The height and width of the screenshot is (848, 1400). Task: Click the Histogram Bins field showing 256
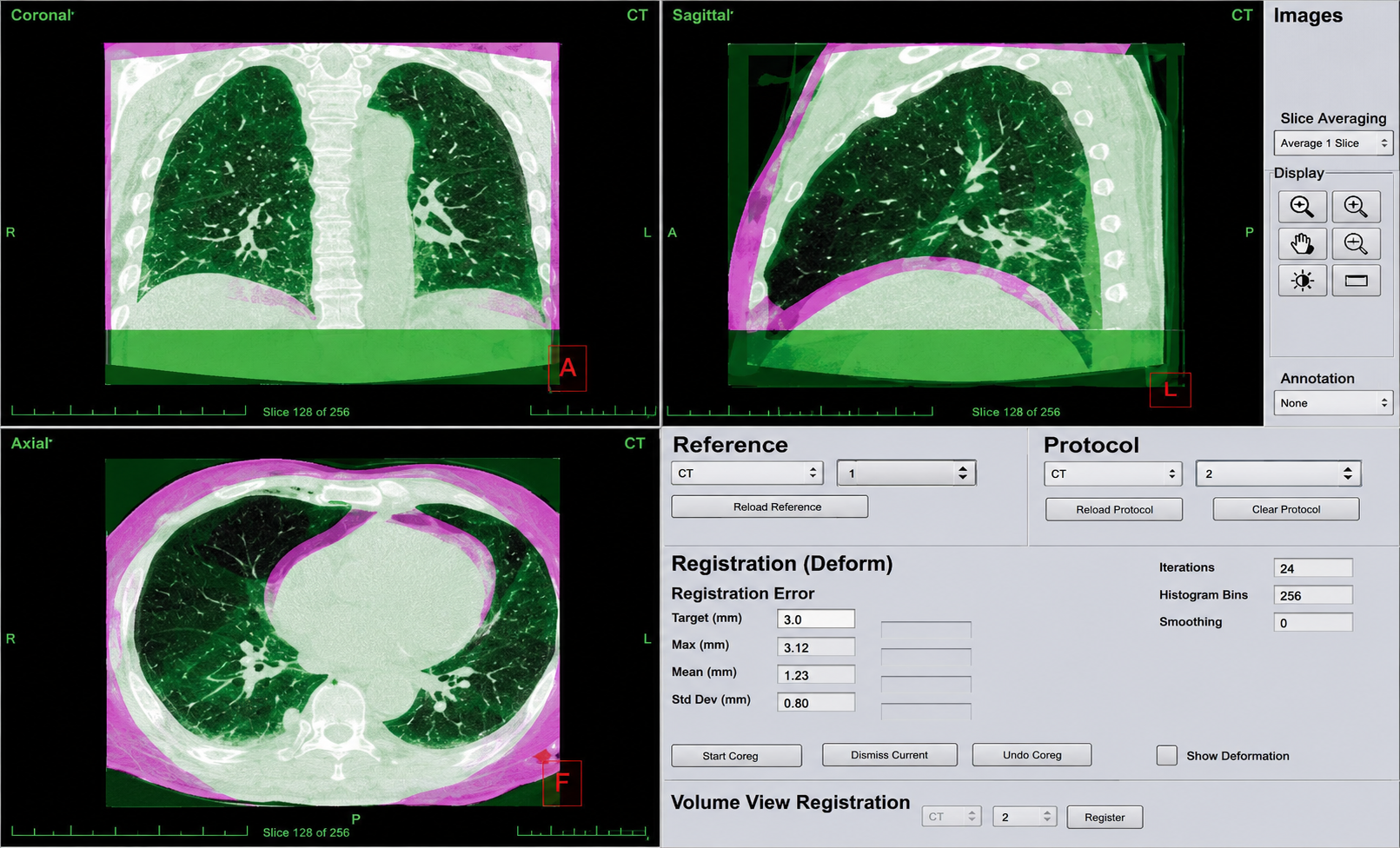[x=1313, y=595]
